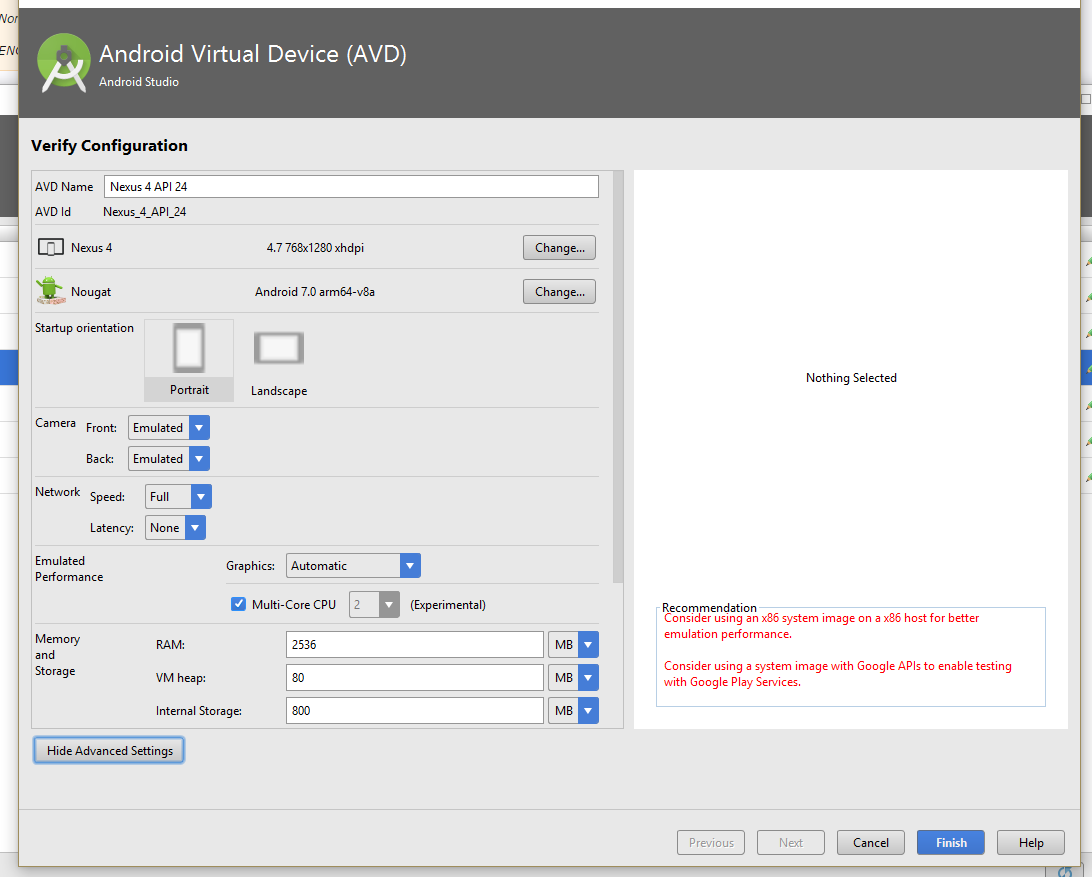The width and height of the screenshot is (1092, 877).
Task: Click the Android 7.0 arm64-v8a text
Action: click(315, 292)
